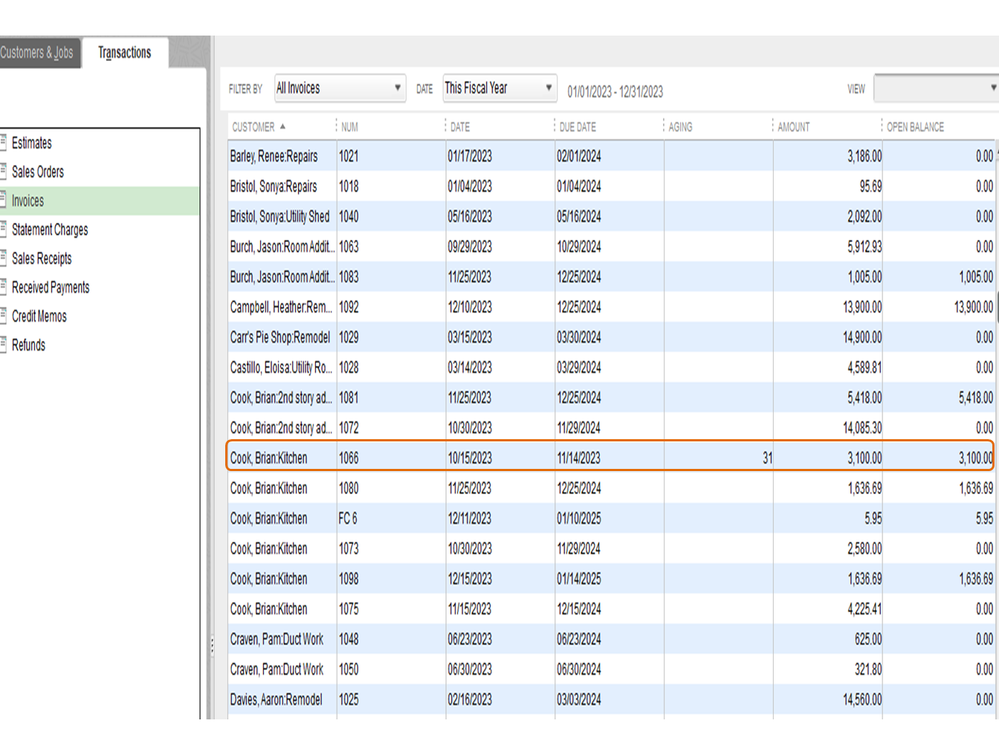Switch to the Customers & Jobs tab
Viewport: 999px width, 749px height.
pyautogui.click(x=37, y=53)
